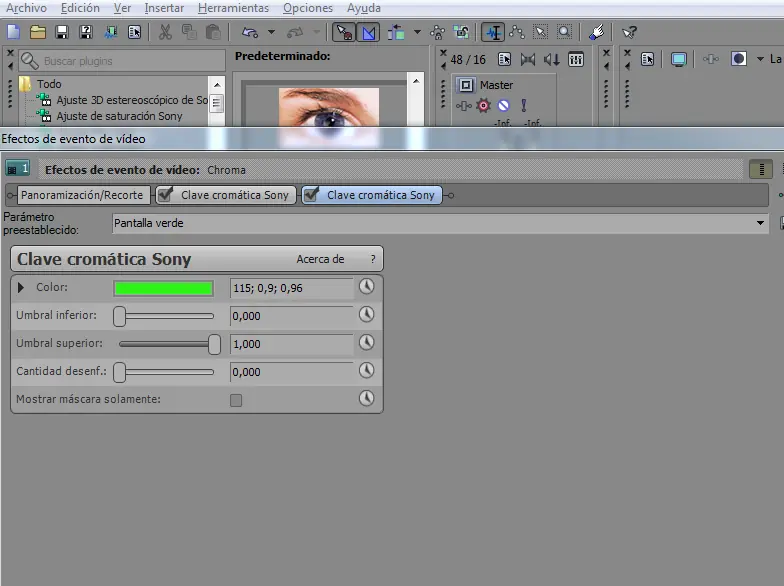Click the cut scissors icon
This screenshot has height=586, width=784.
tap(165, 32)
